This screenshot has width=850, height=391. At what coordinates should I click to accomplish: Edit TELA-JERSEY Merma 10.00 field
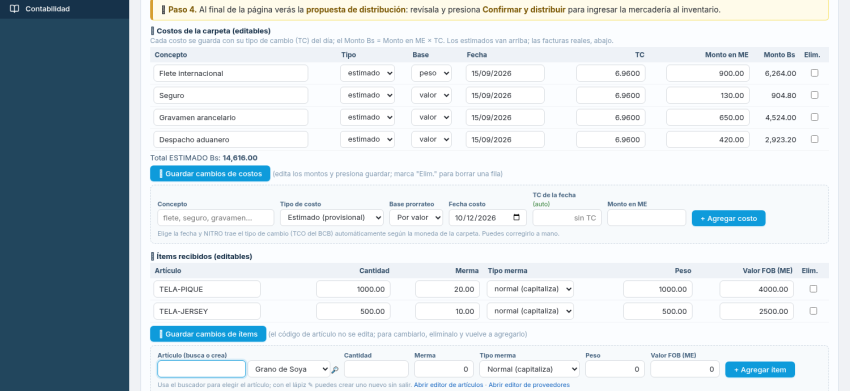pos(448,311)
